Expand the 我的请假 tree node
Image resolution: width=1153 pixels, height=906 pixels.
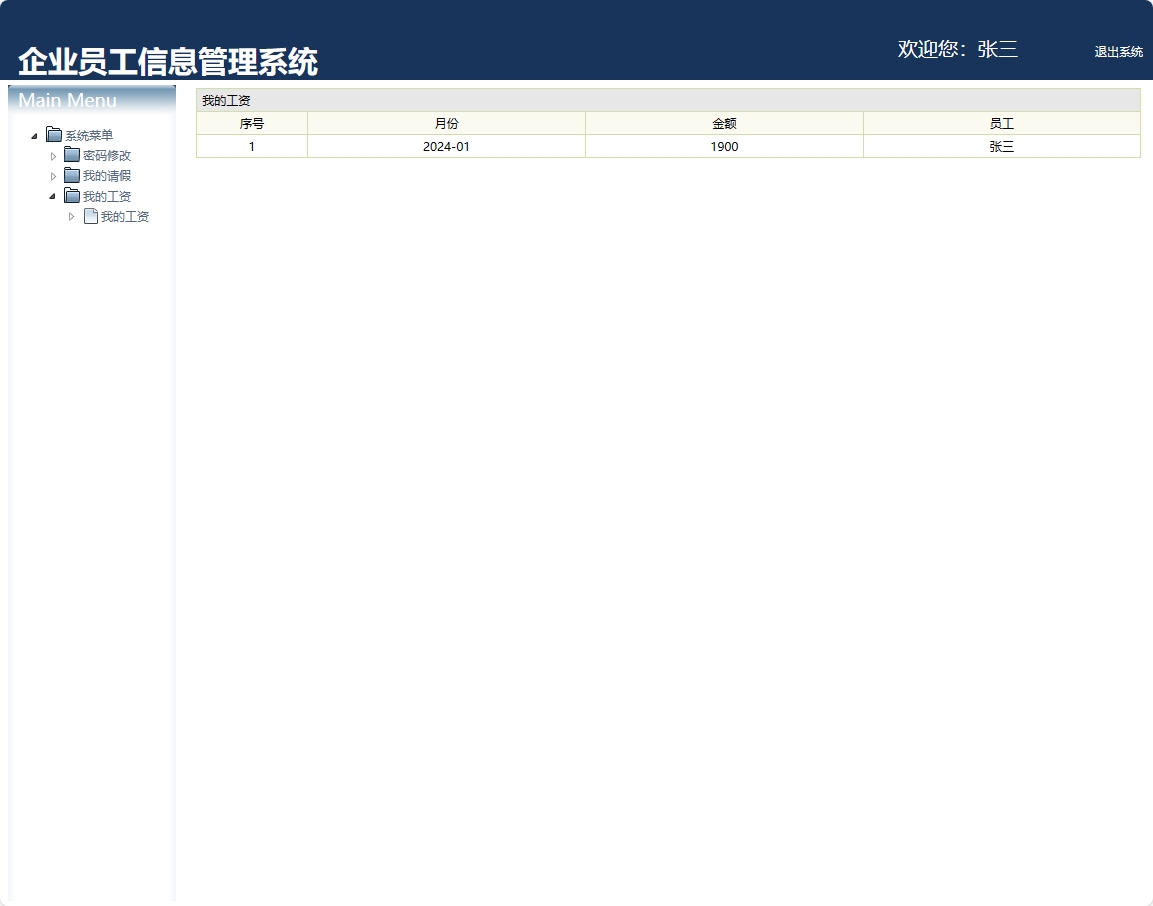coord(55,175)
